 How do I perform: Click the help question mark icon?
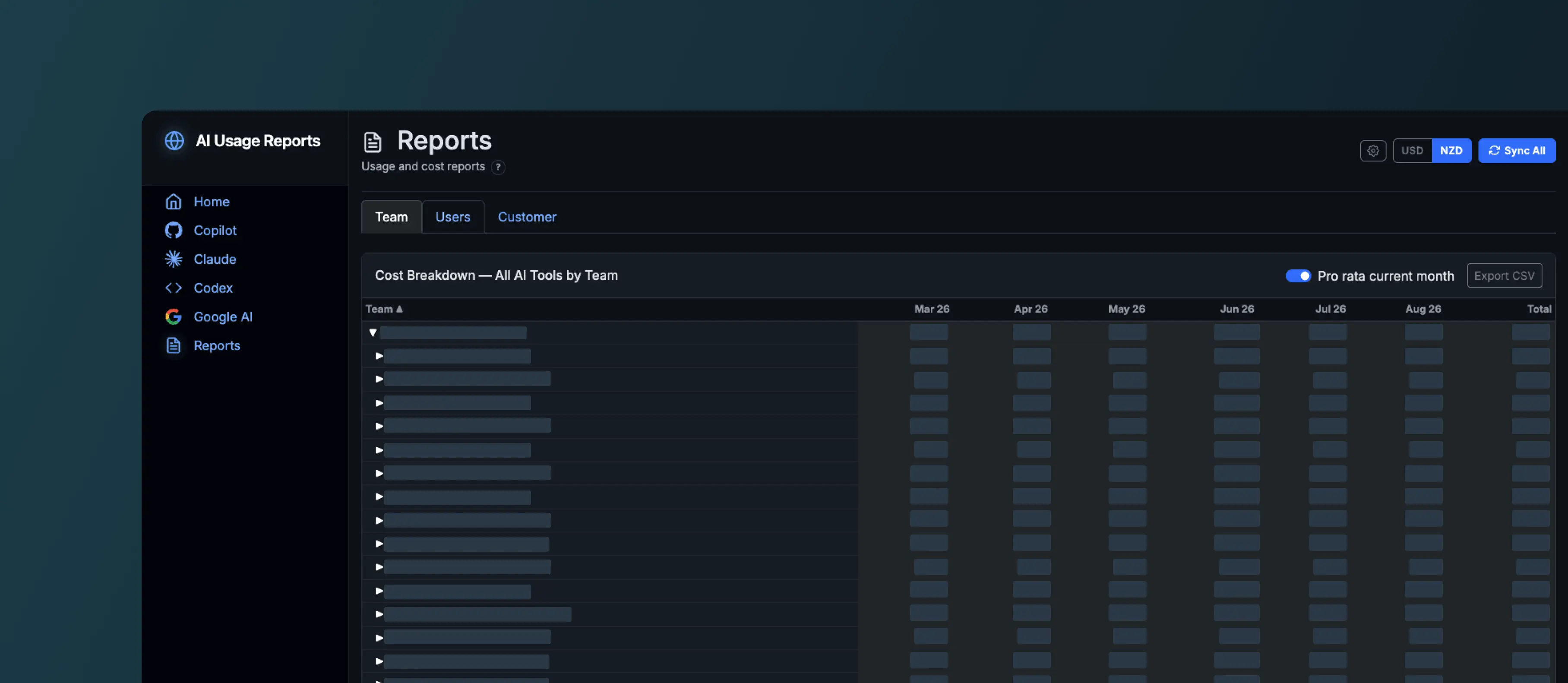coord(498,167)
